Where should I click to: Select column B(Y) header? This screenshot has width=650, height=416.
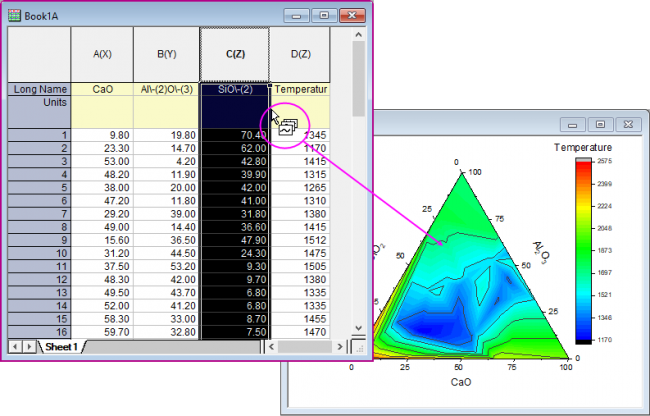point(165,54)
